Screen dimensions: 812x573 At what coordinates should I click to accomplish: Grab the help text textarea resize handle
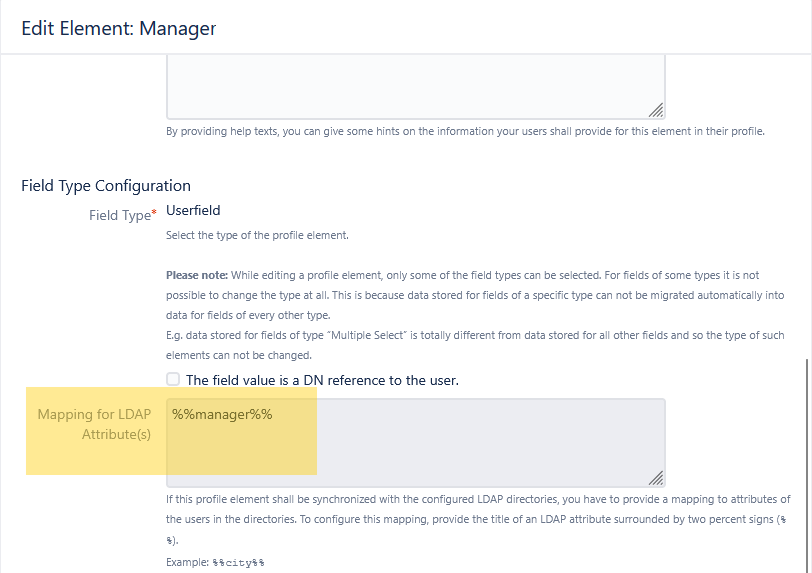point(656,110)
